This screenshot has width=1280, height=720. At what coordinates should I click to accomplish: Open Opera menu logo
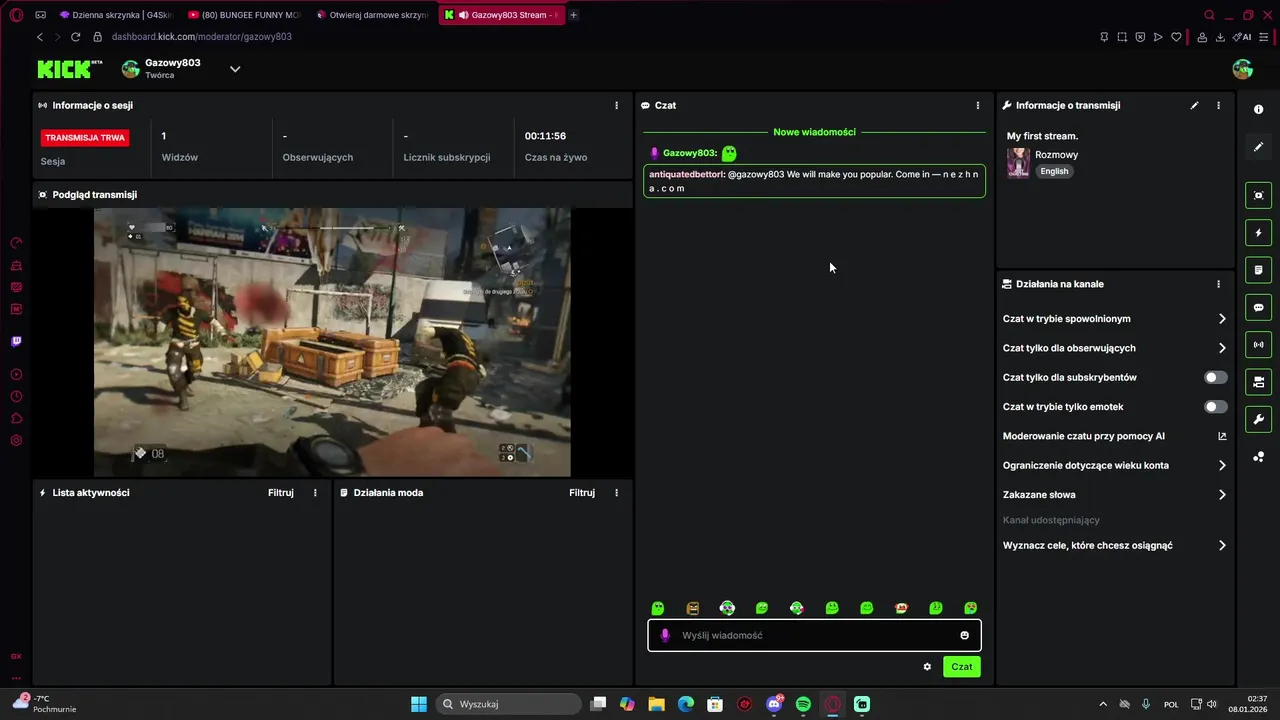(16, 15)
